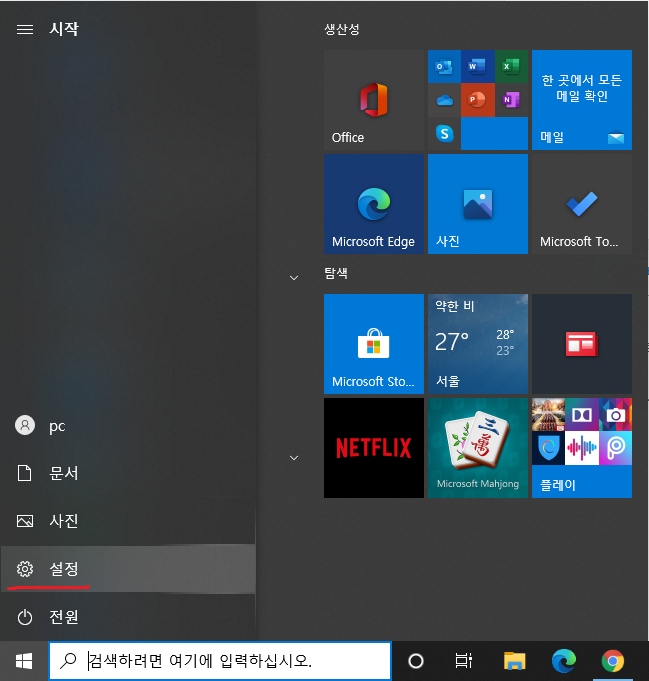Open 문서 (Documents) from Start sidebar
Viewport: 649px width, 681px height.
coord(128,473)
